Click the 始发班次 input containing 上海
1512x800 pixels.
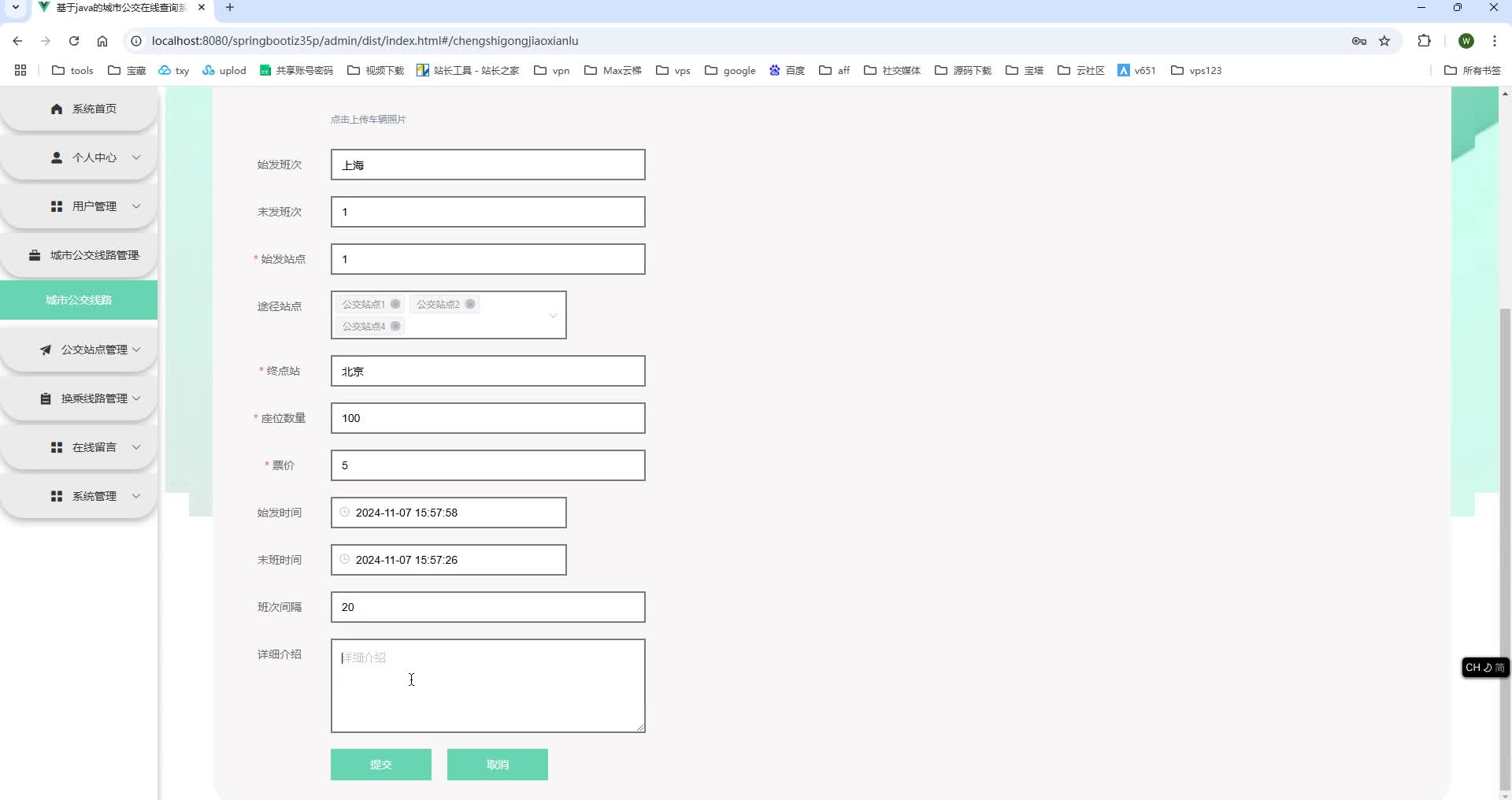(488, 165)
